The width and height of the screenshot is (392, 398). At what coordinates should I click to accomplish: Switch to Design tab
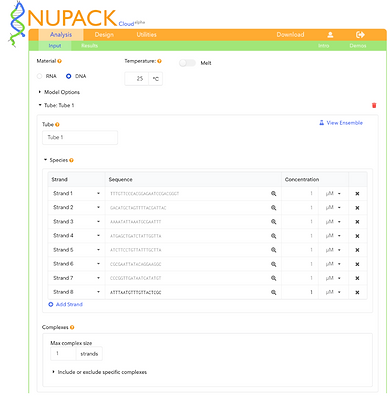[x=104, y=35]
